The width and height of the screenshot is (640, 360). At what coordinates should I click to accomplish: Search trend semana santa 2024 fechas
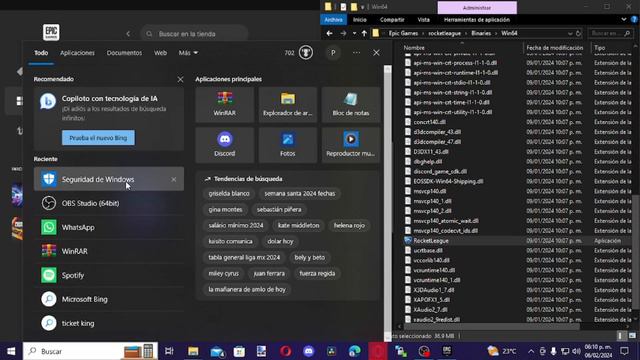click(x=300, y=193)
